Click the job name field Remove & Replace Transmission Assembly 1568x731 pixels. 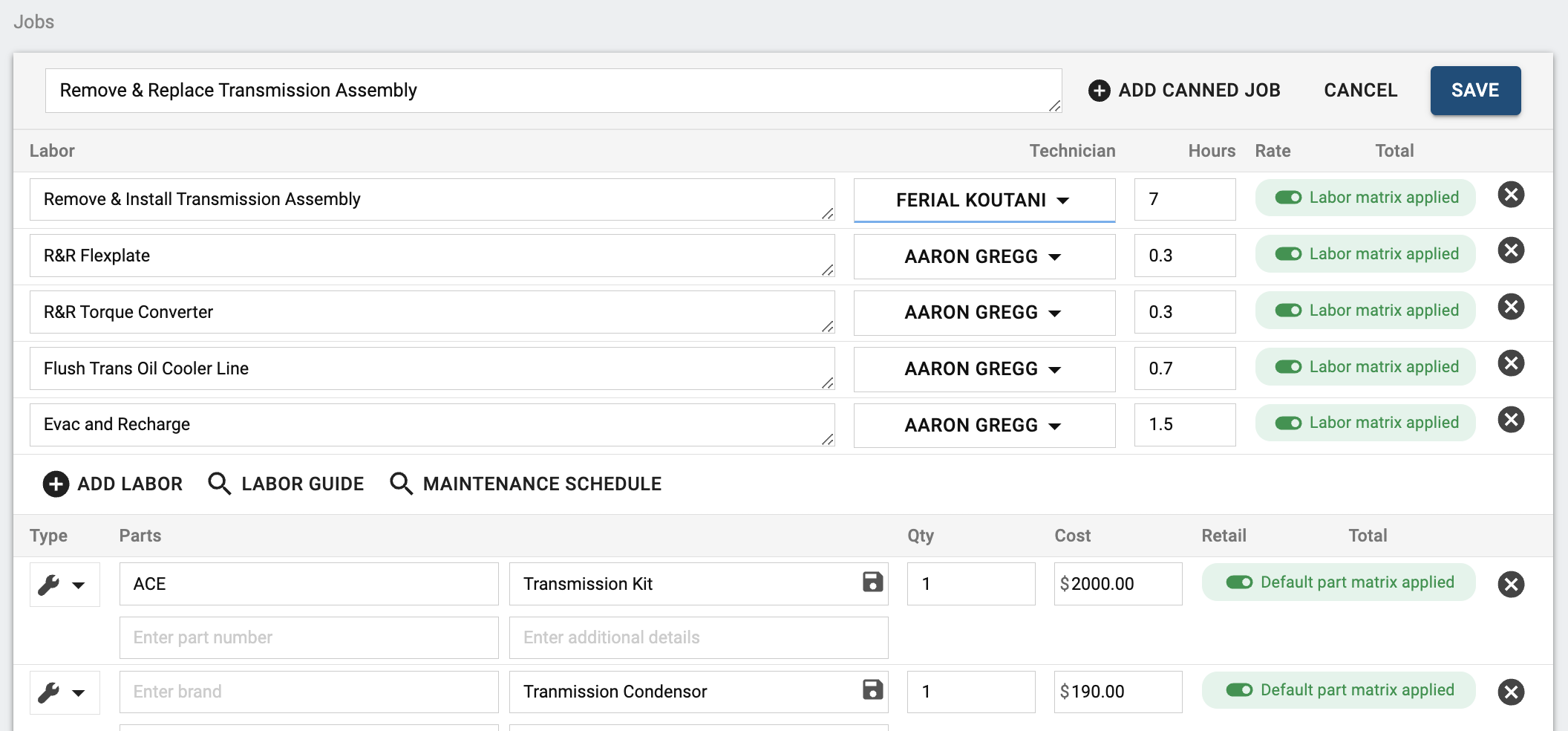[553, 91]
